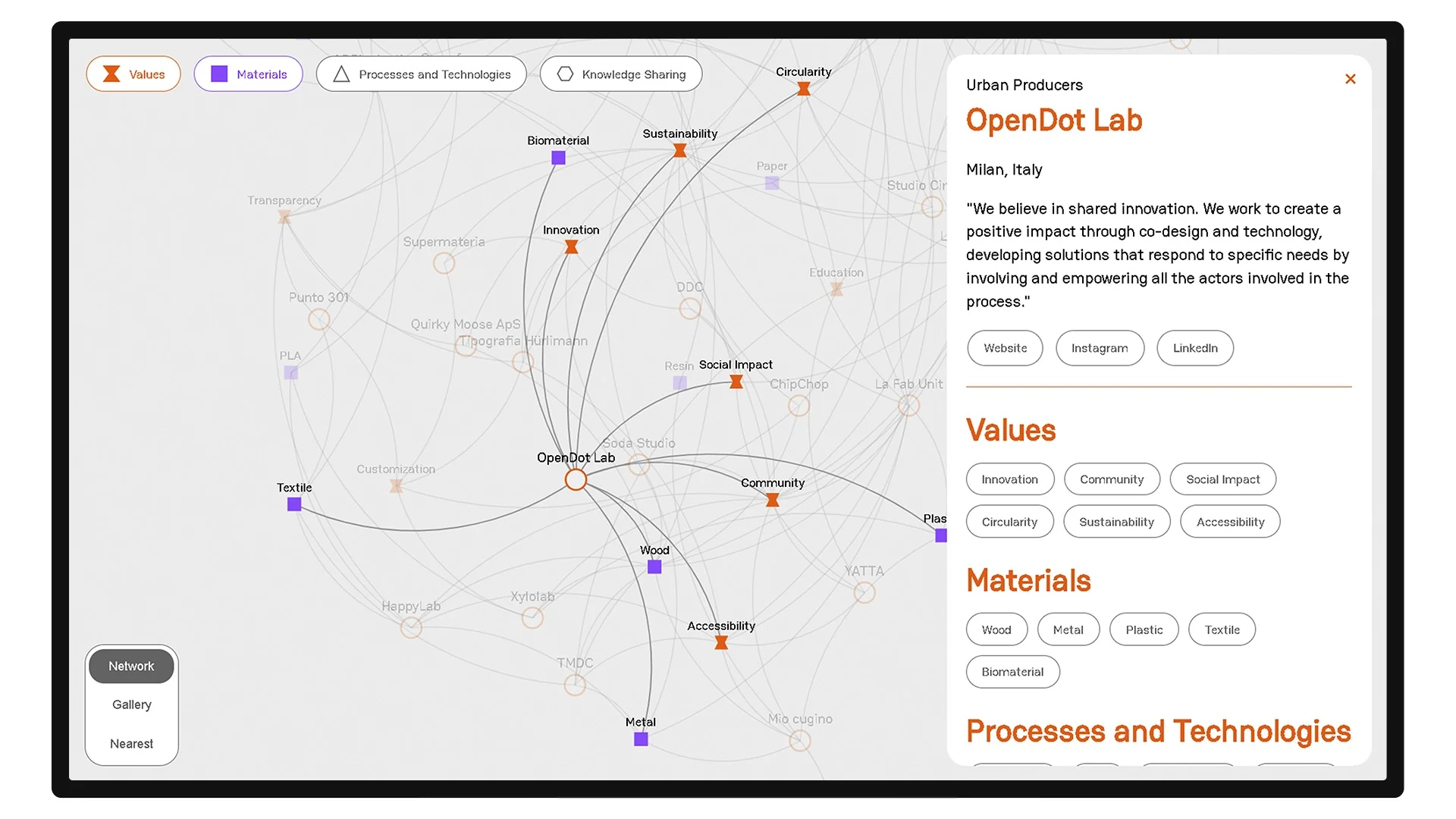Enable the Knowledge Sharing filter

coord(620,74)
